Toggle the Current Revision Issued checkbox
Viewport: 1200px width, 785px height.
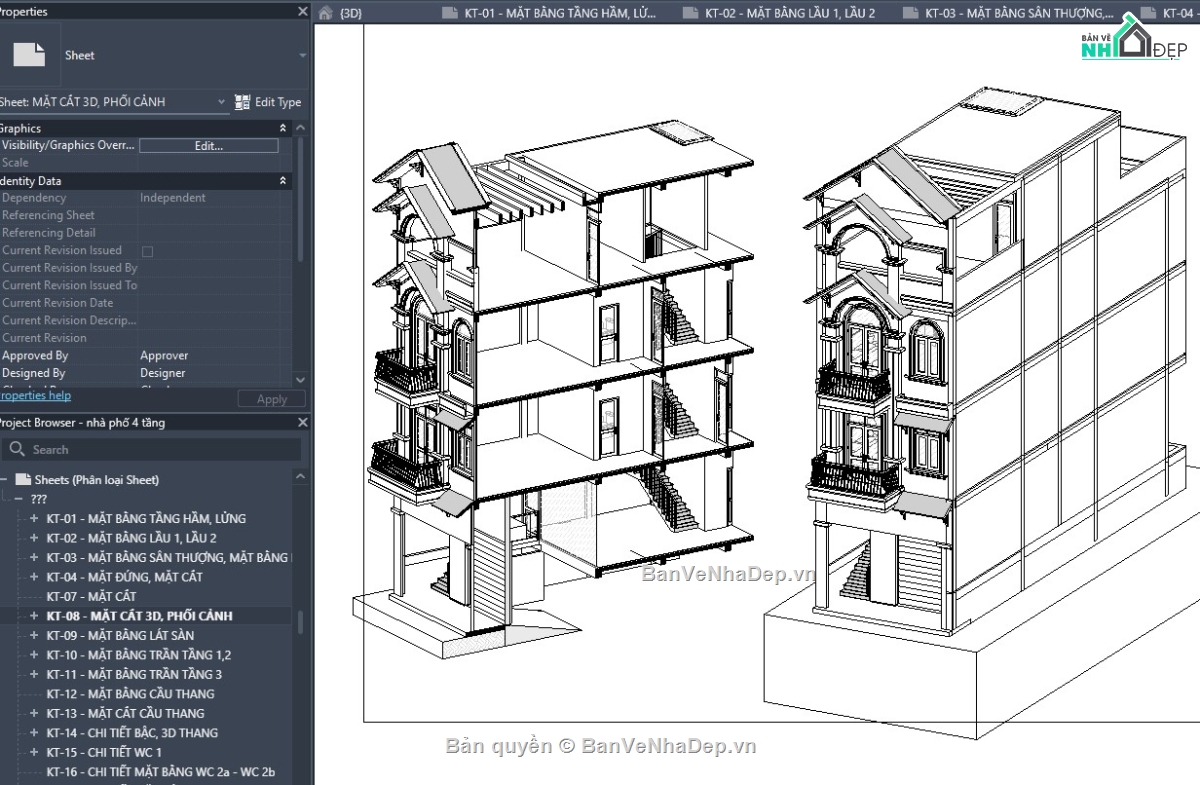coord(148,251)
